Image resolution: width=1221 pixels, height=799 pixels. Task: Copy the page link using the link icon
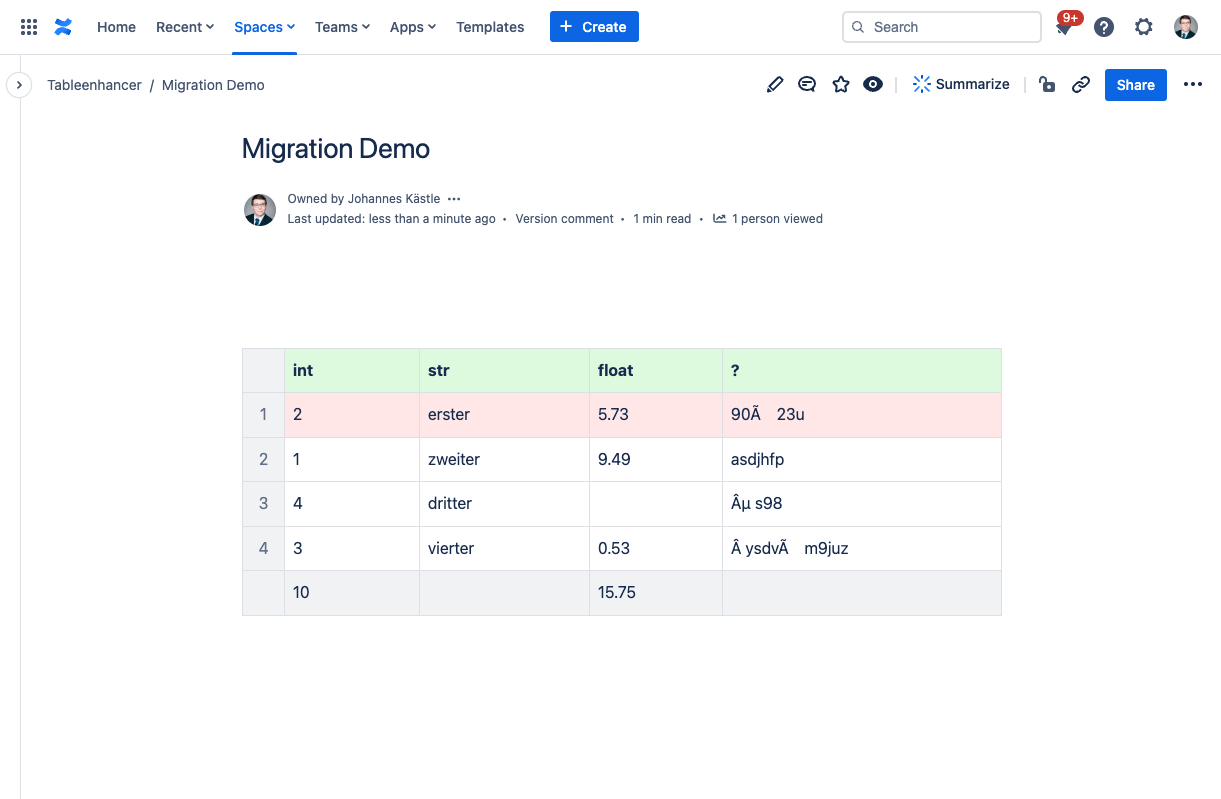coord(1081,84)
